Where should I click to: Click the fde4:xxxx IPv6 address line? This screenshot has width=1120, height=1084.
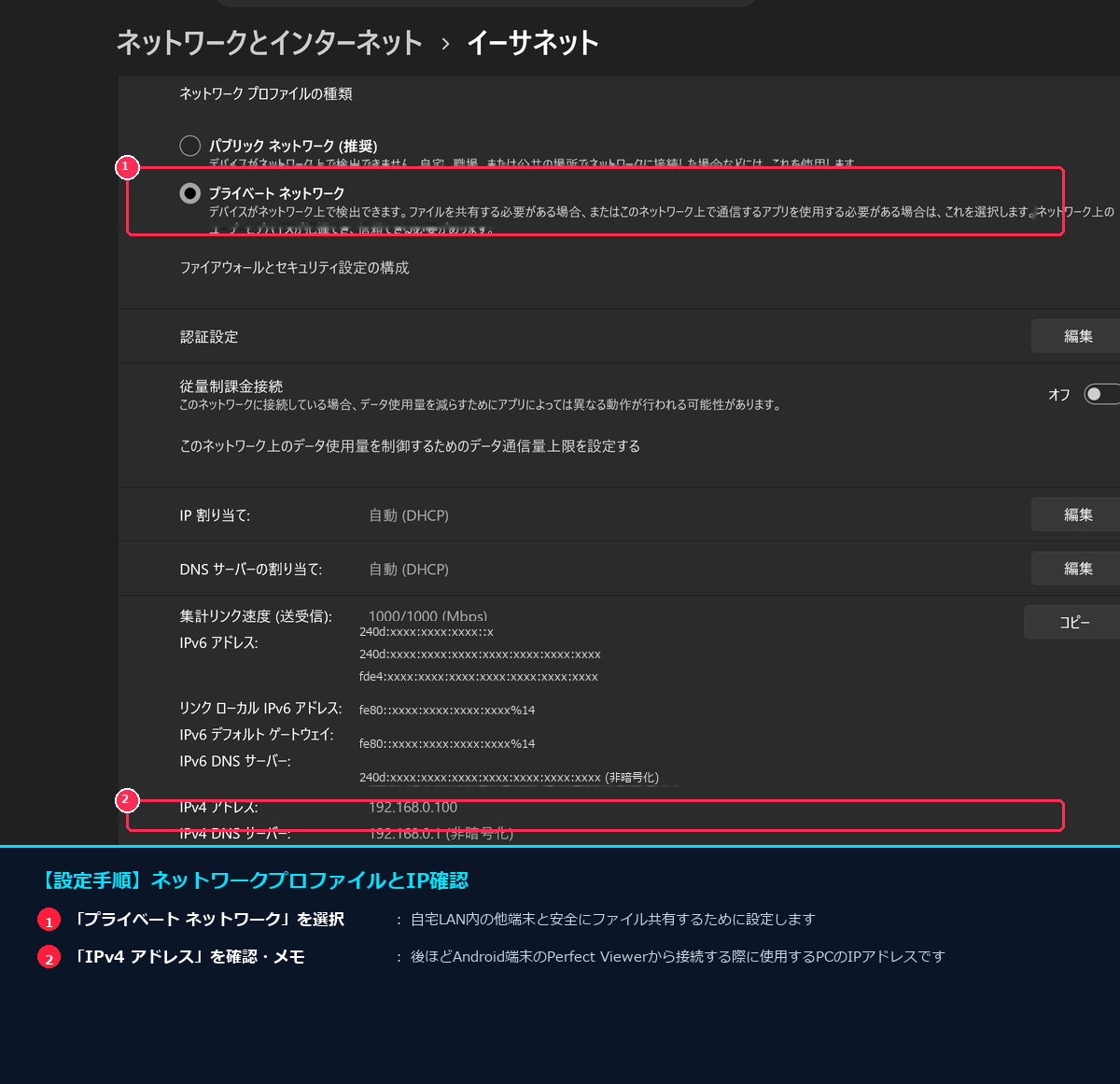click(478, 677)
